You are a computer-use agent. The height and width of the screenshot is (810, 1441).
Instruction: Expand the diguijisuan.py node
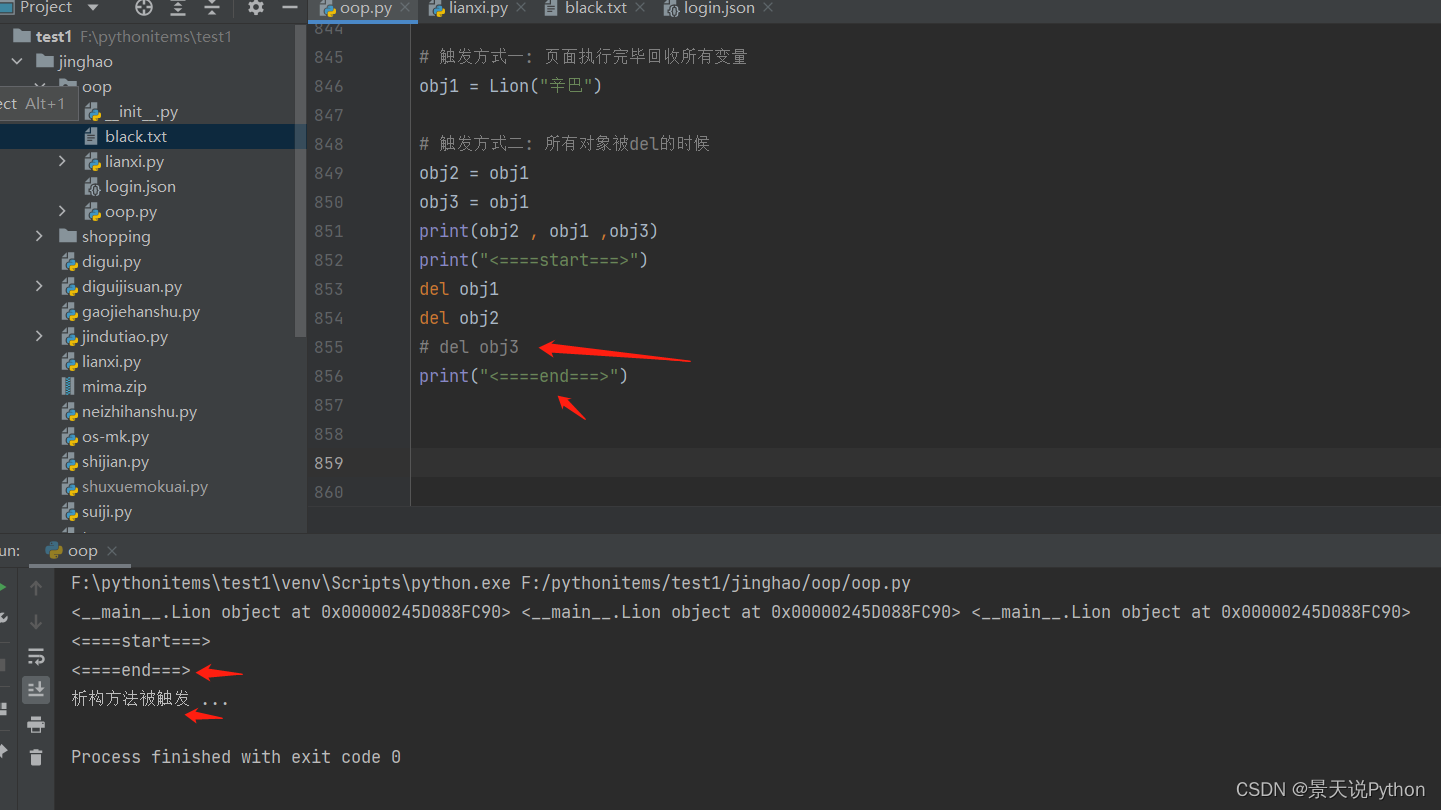[39, 286]
